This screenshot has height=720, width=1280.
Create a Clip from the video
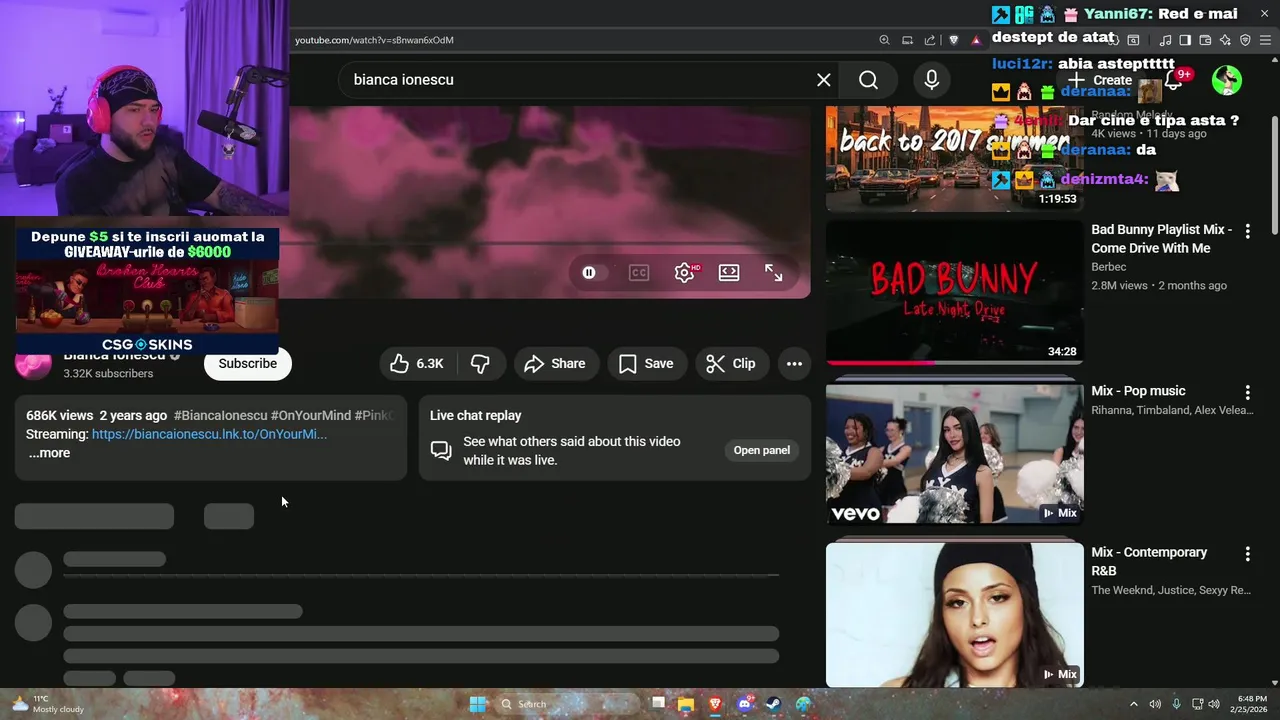tap(732, 364)
